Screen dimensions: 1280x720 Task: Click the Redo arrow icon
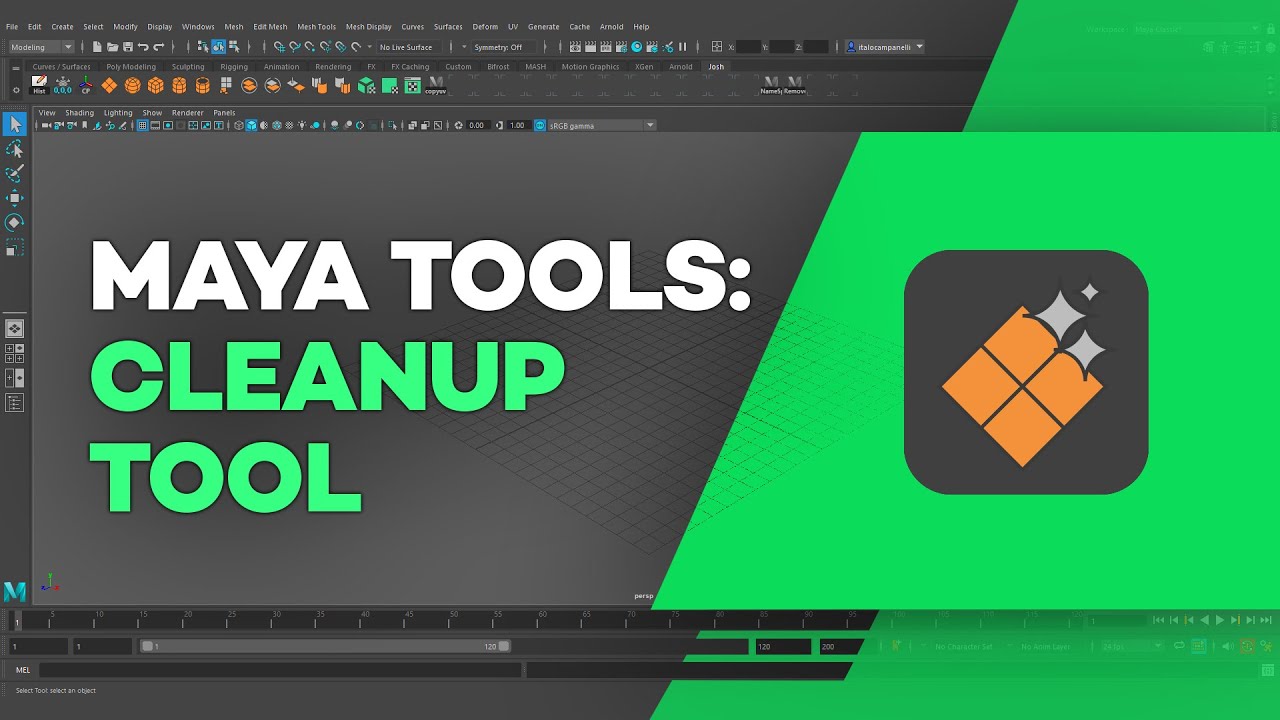click(158, 47)
